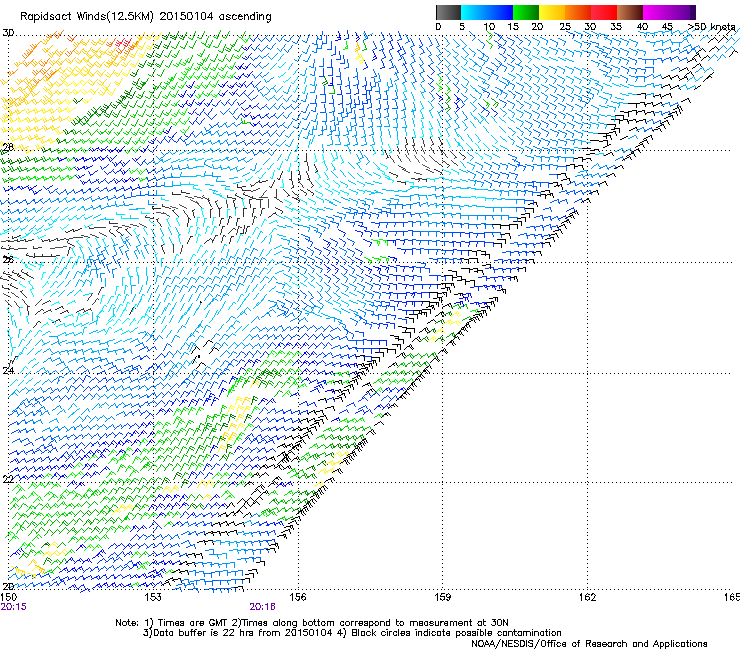Click the longitude label '162'
The height and width of the screenshot is (650, 740).
pyautogui.click(x=587, y=597)
